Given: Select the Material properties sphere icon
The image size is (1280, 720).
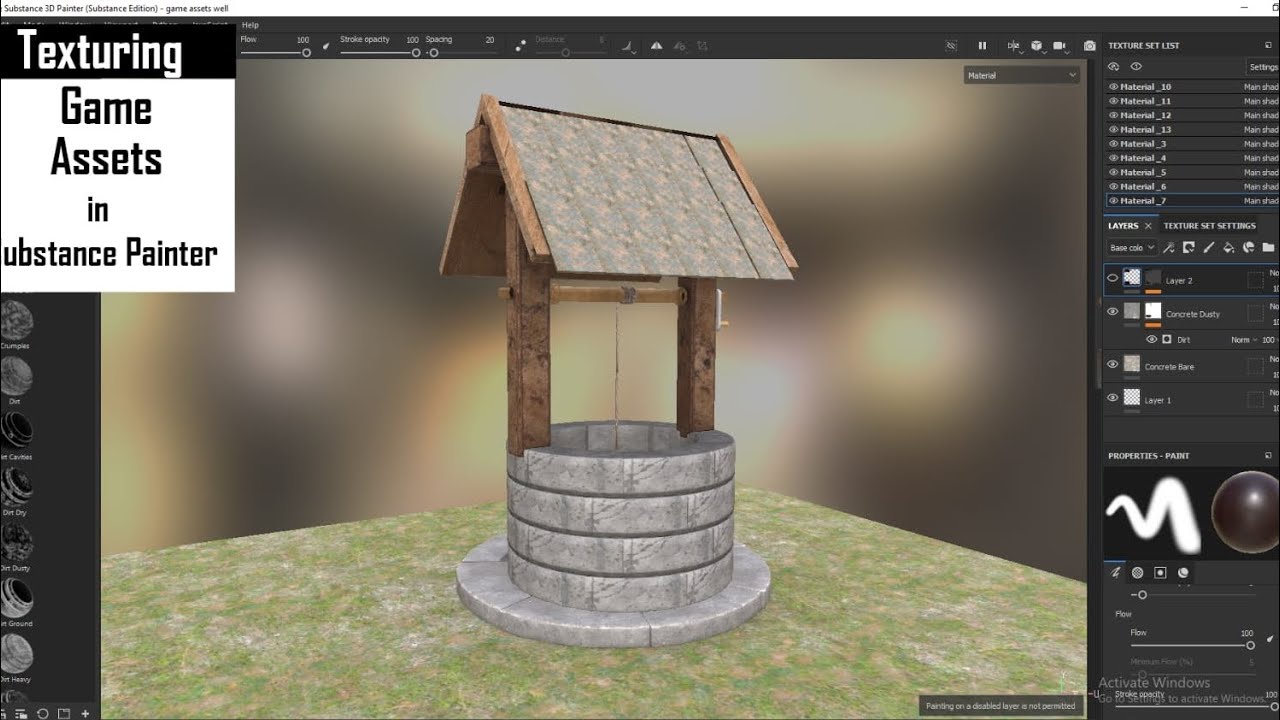Looking at the screenshot, I should coord(1183,573).
